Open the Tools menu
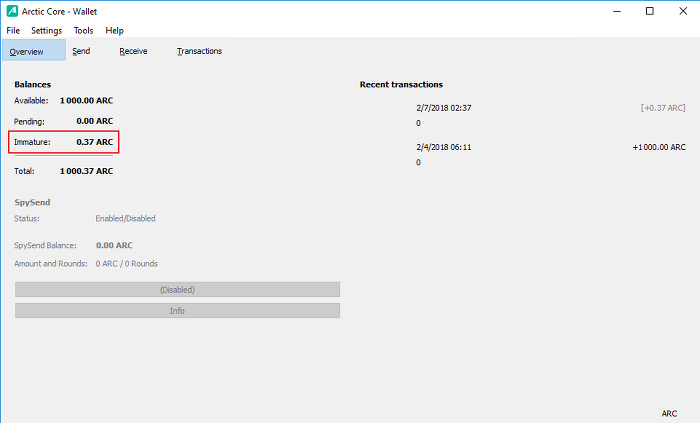This screenshot has height=423, width=700. (83, 30)
